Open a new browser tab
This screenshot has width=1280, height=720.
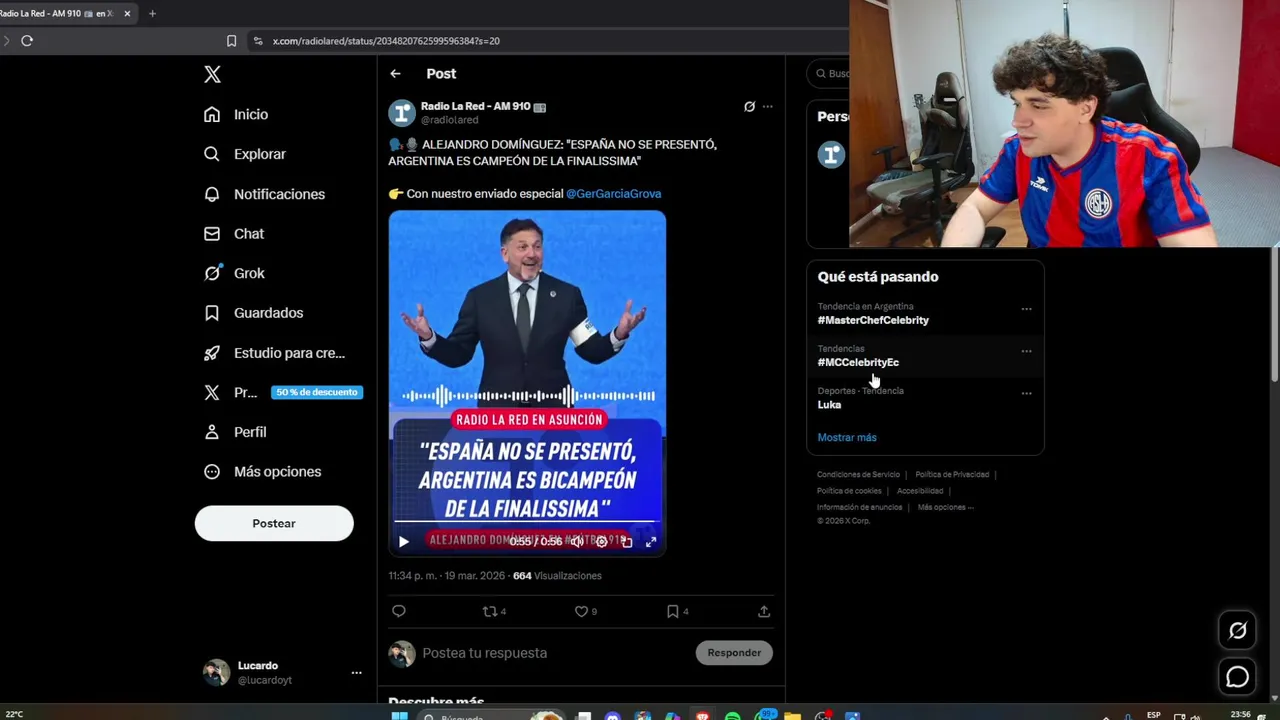[x=152, y=14]
